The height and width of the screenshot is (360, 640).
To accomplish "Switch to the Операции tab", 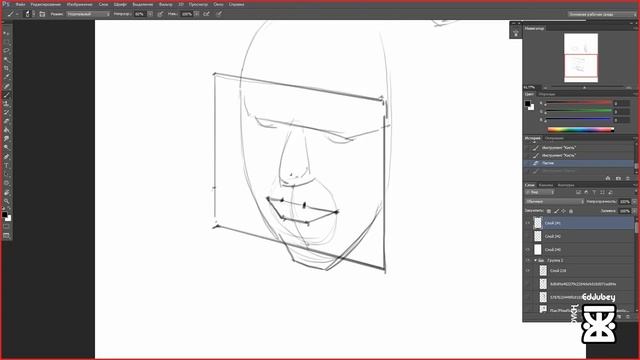I will [554, 138].
